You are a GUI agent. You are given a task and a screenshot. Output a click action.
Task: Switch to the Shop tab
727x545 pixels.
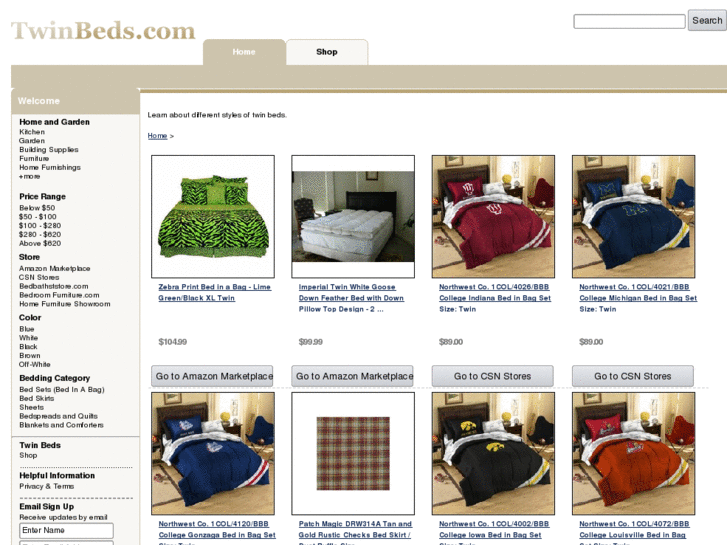click(x=327, y=52)
